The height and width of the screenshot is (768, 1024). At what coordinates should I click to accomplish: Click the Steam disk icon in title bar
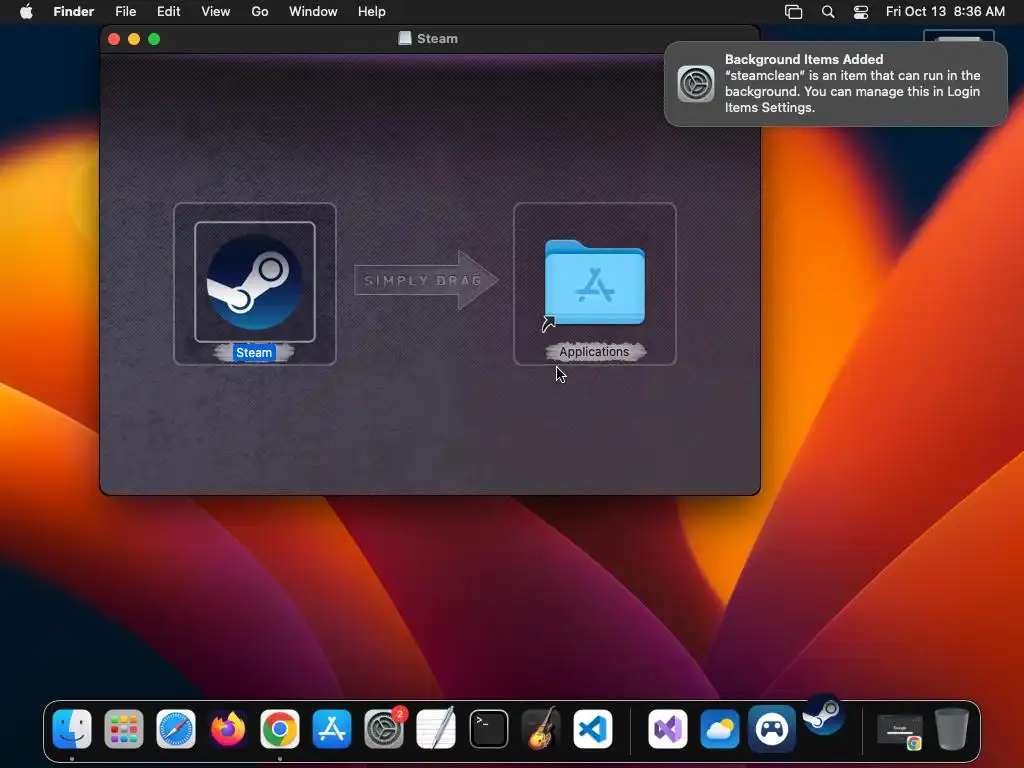pyautogui.click(x=405, y=39)
